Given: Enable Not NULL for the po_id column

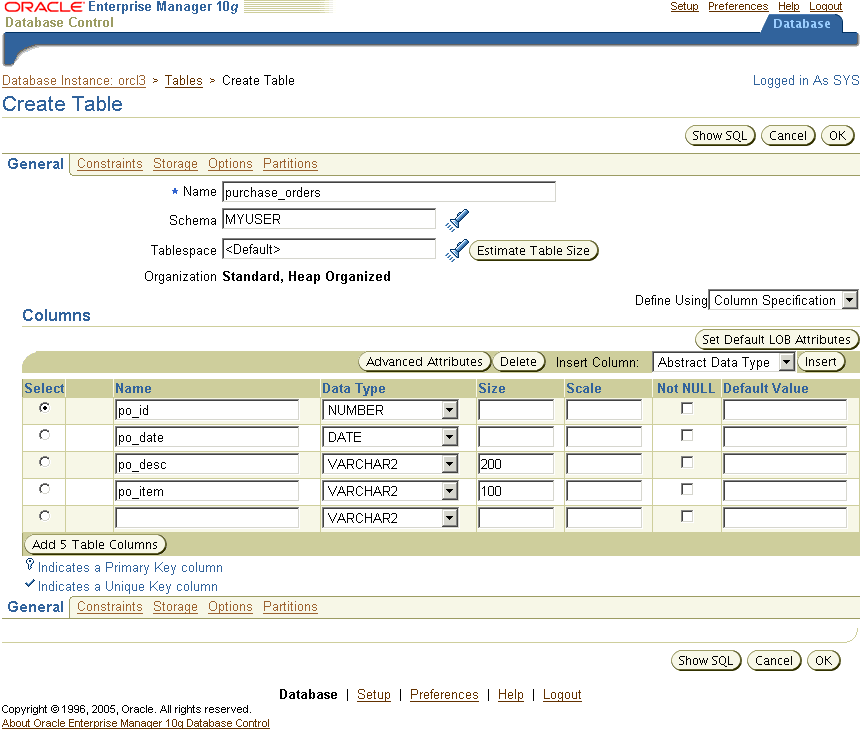Looking at the screenshot, I should point(686,409).
